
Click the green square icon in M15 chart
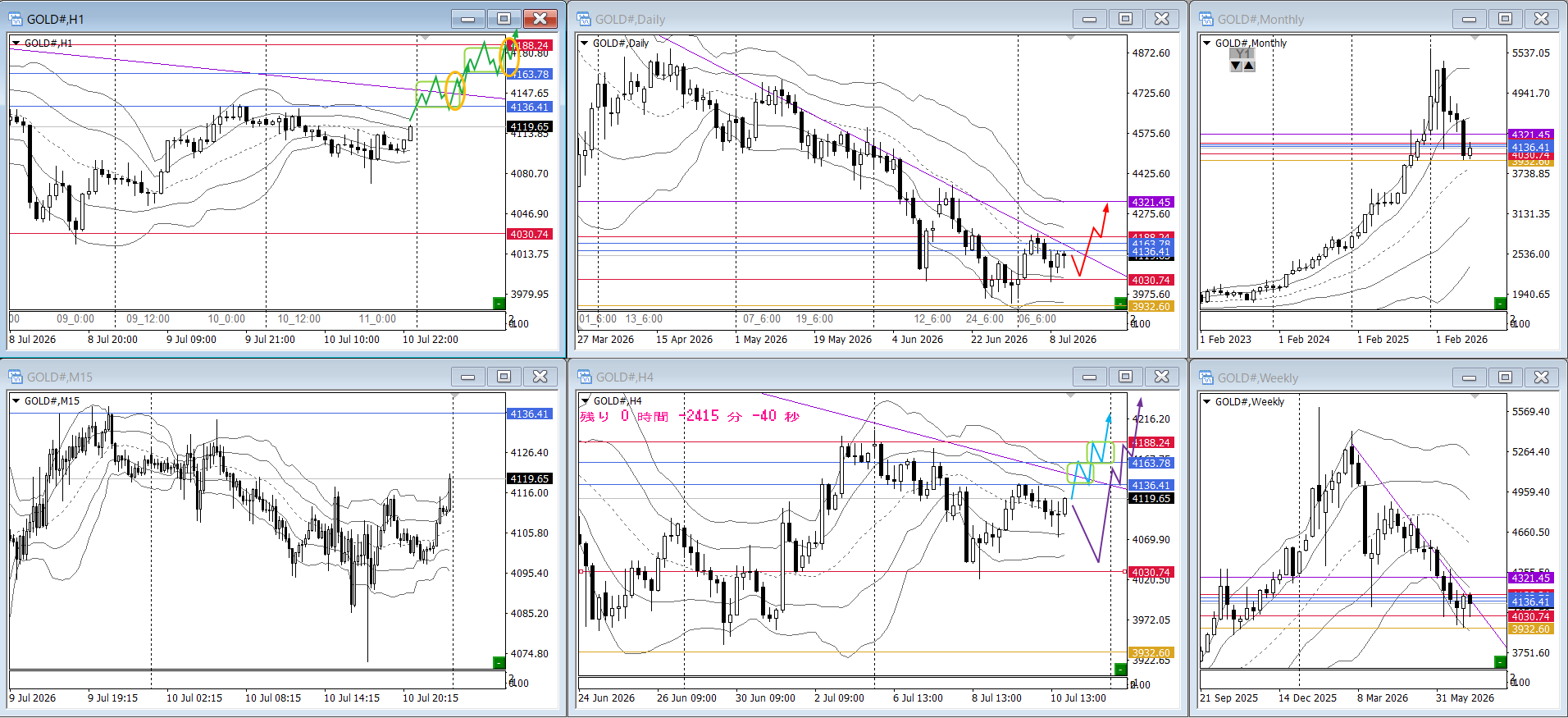pyautogui.click(x=499, y=662)
